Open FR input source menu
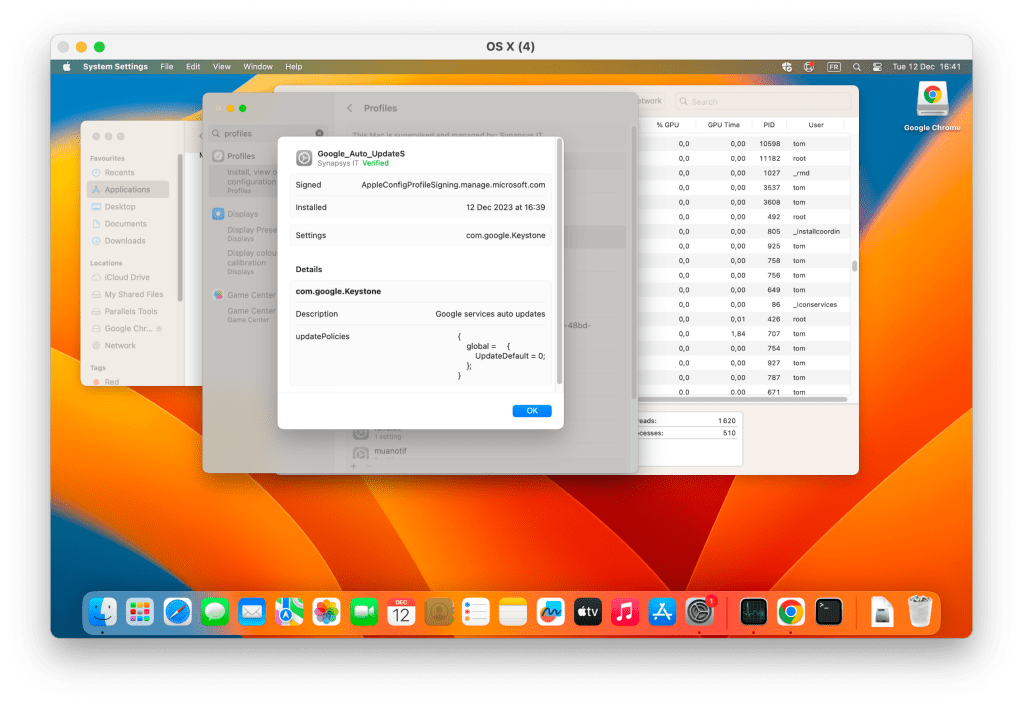This screenshot has height=705, width=1023. [833, 67]
